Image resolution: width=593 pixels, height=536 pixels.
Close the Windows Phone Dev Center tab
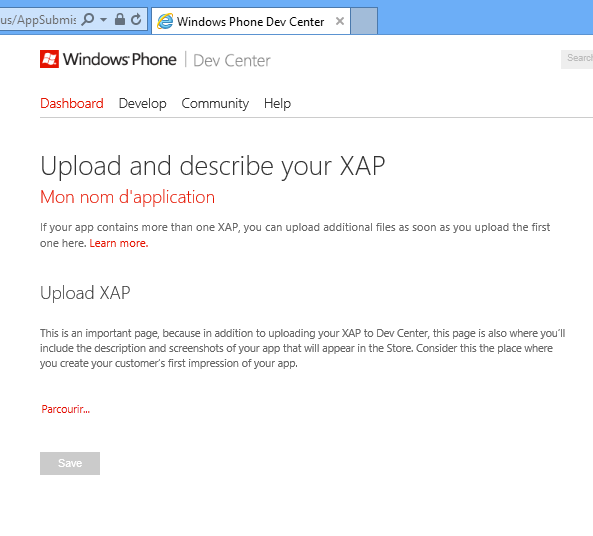(340, 21)
